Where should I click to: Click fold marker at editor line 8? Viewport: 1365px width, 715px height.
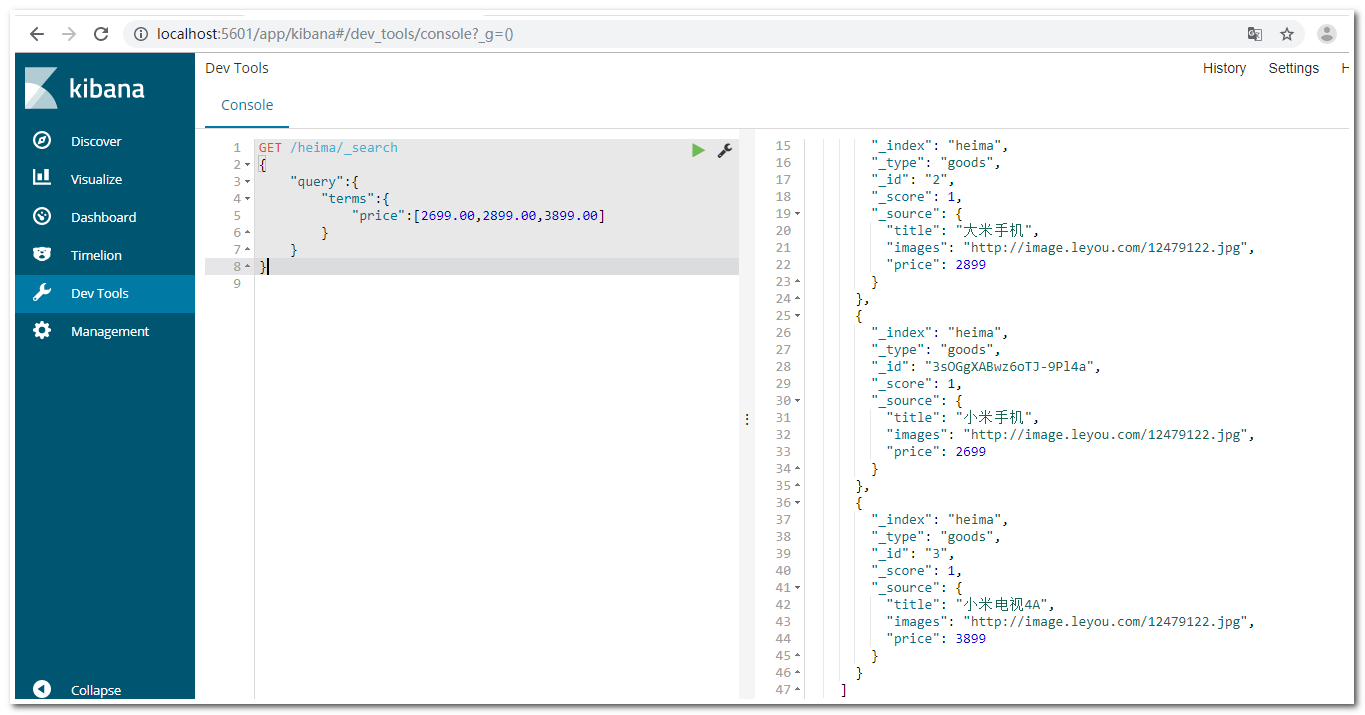[x=248, y=267]
